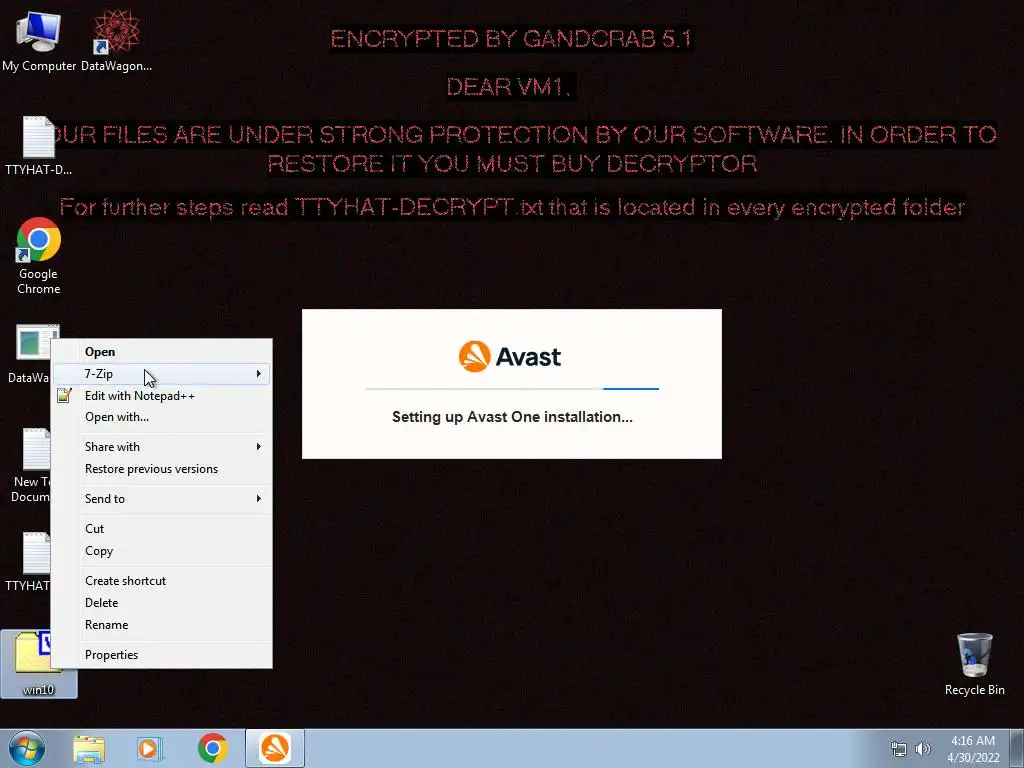Click the Avast installation progress bar

[x=512, y=389]
